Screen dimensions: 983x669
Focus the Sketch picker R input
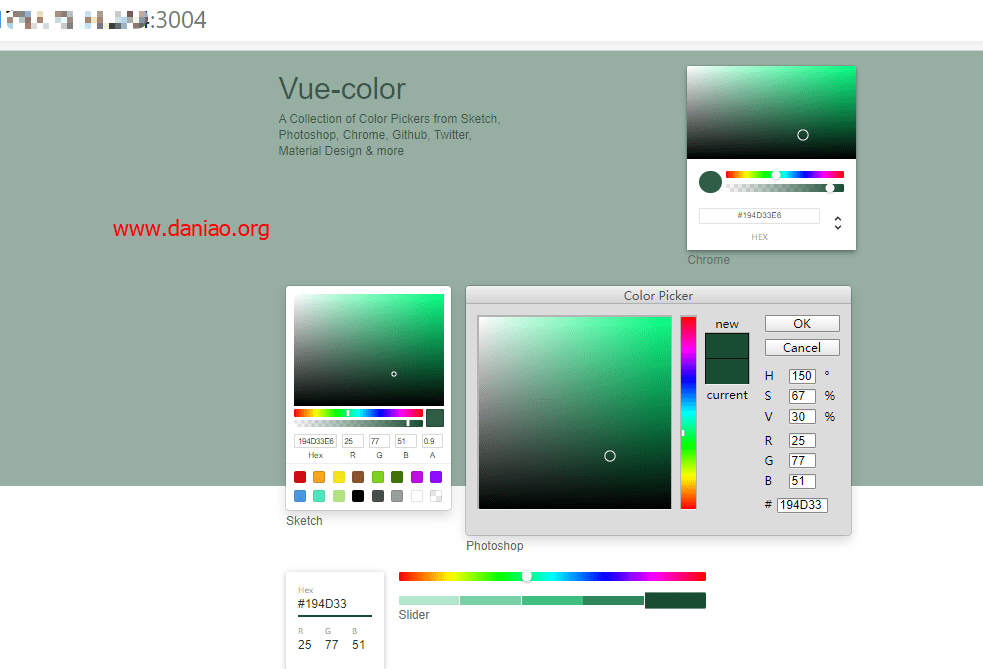pos(352,441)
